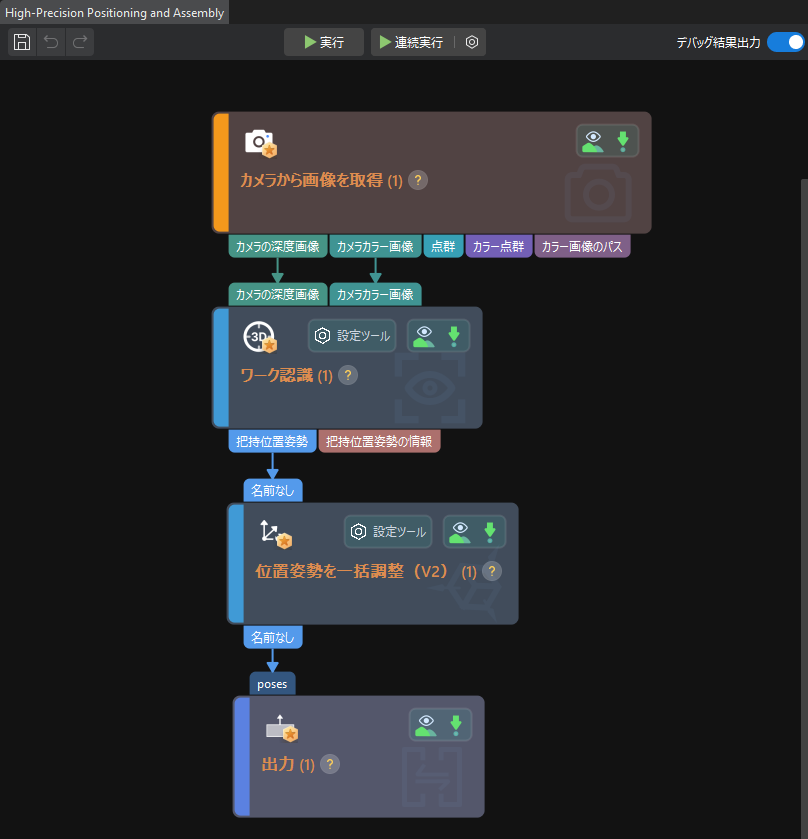The image size is (808, 839).
Task: Click camera icon of カメラから画像を取得 step
Action: (x=260, y=143)
